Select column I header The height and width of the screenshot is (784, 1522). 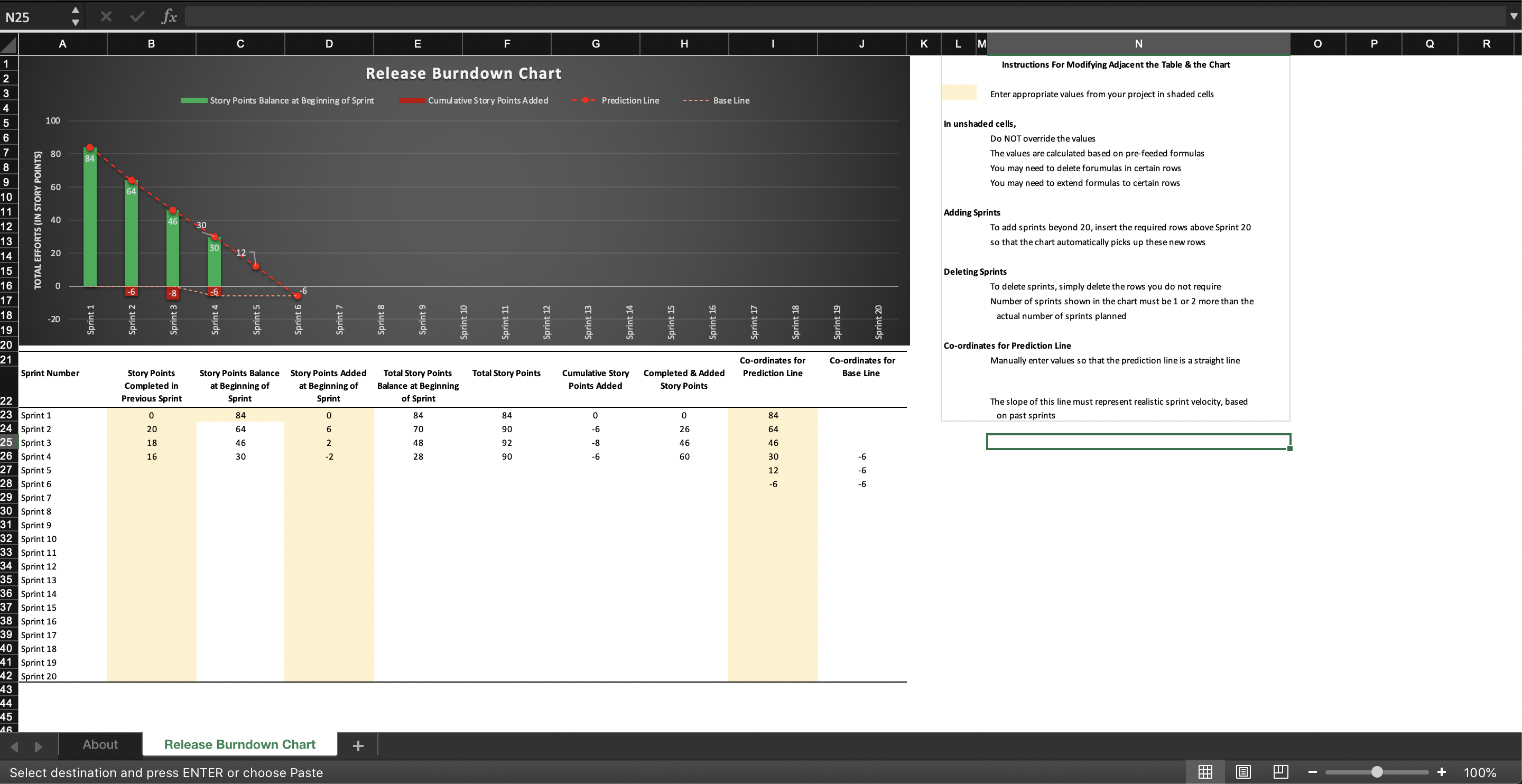773,44
